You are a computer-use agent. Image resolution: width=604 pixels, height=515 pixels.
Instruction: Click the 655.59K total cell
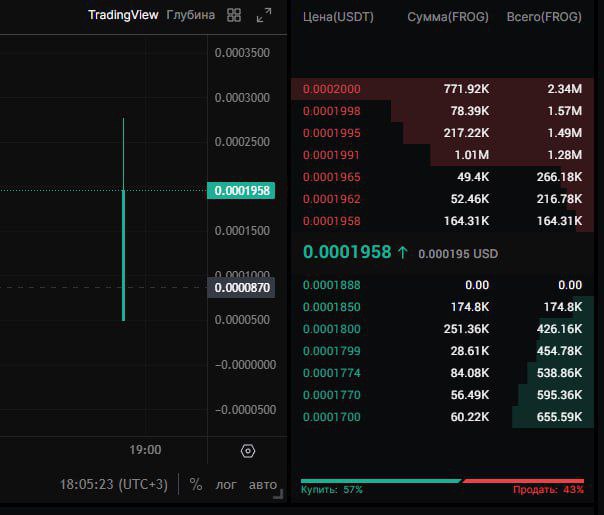(559, 417)
